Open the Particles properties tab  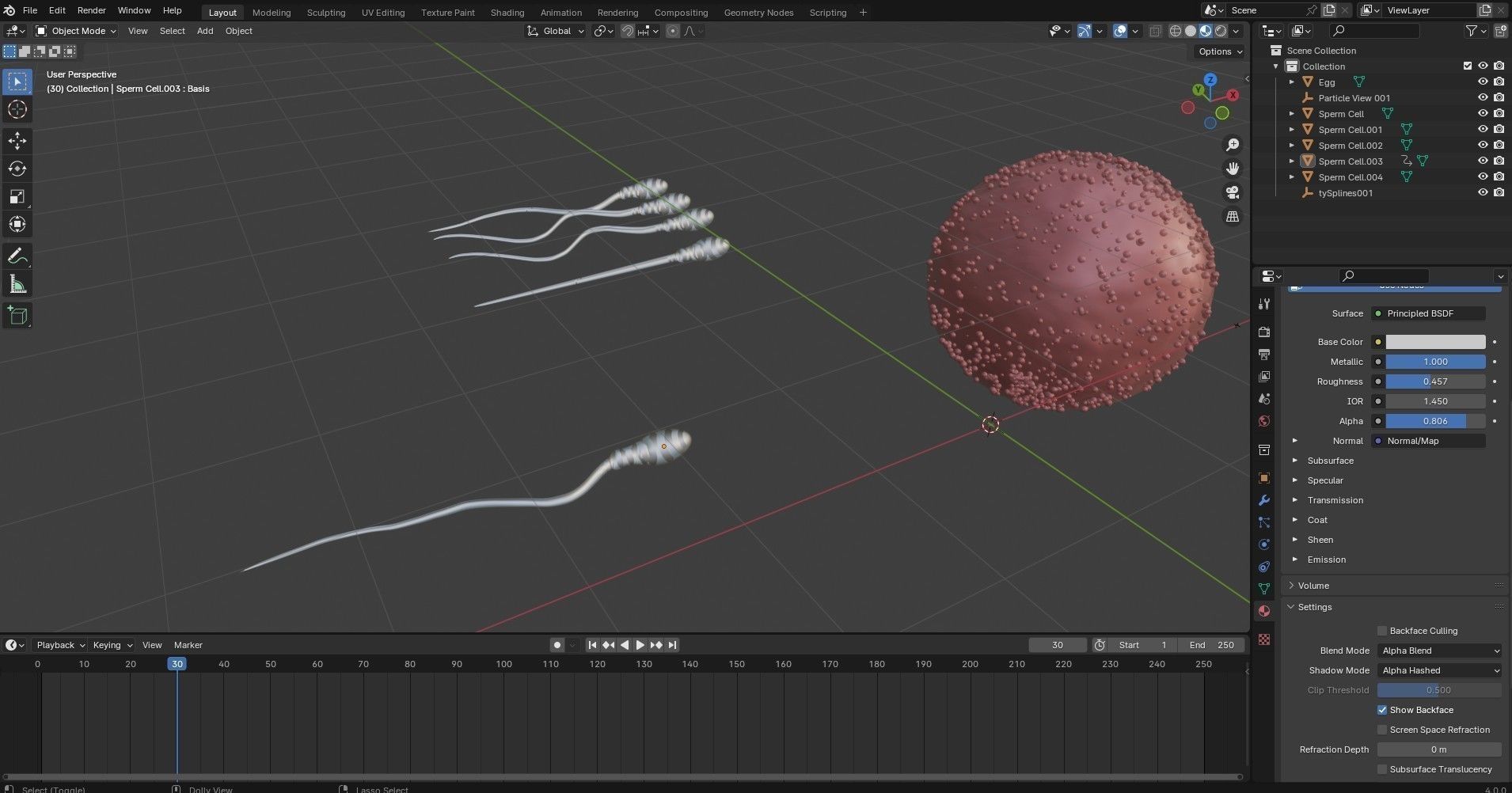point(1264,522)
